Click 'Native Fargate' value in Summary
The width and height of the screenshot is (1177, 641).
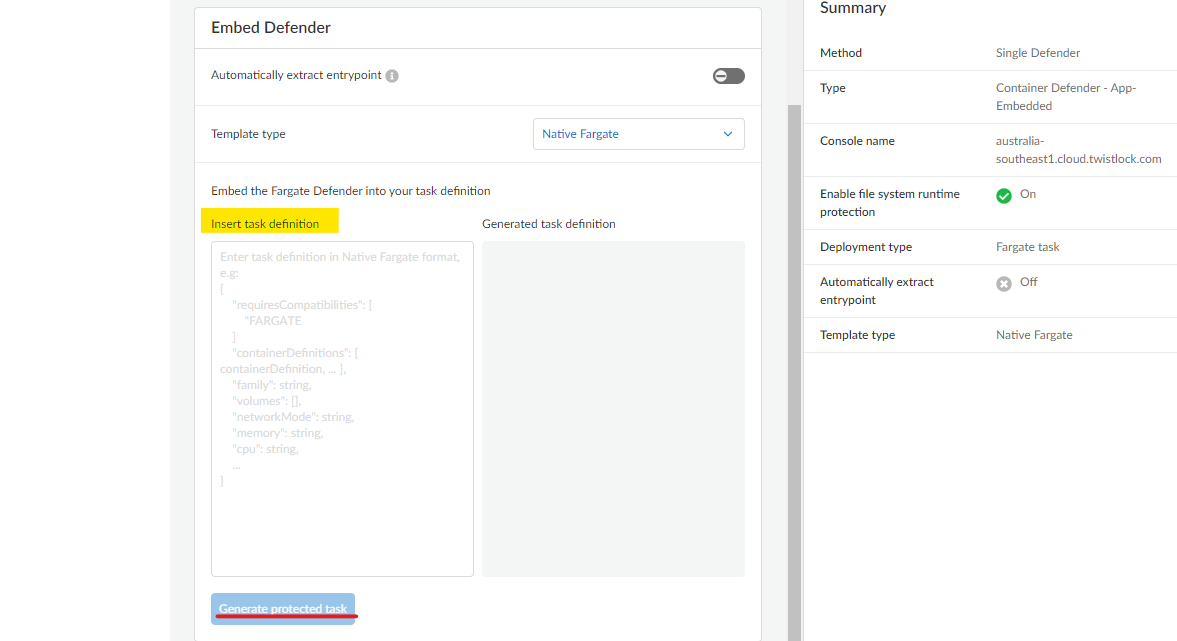pyautogui.click(x=1034, y=335)
